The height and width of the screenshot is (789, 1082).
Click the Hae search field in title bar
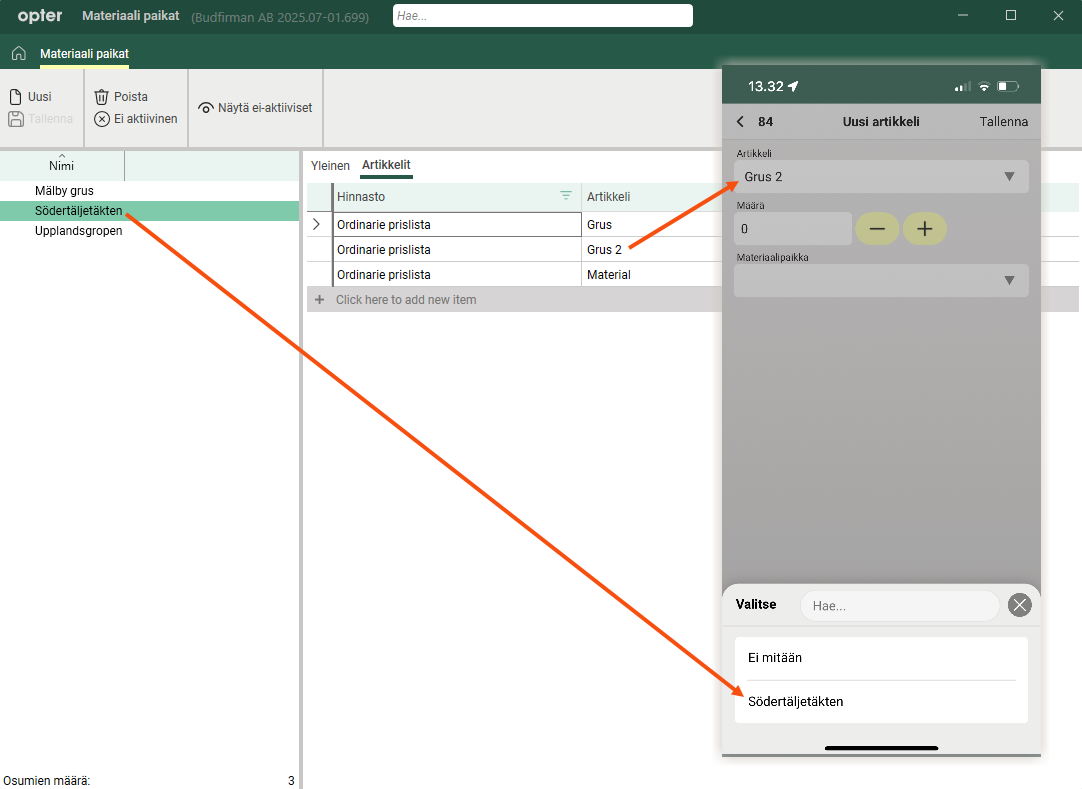click(542, 16)
